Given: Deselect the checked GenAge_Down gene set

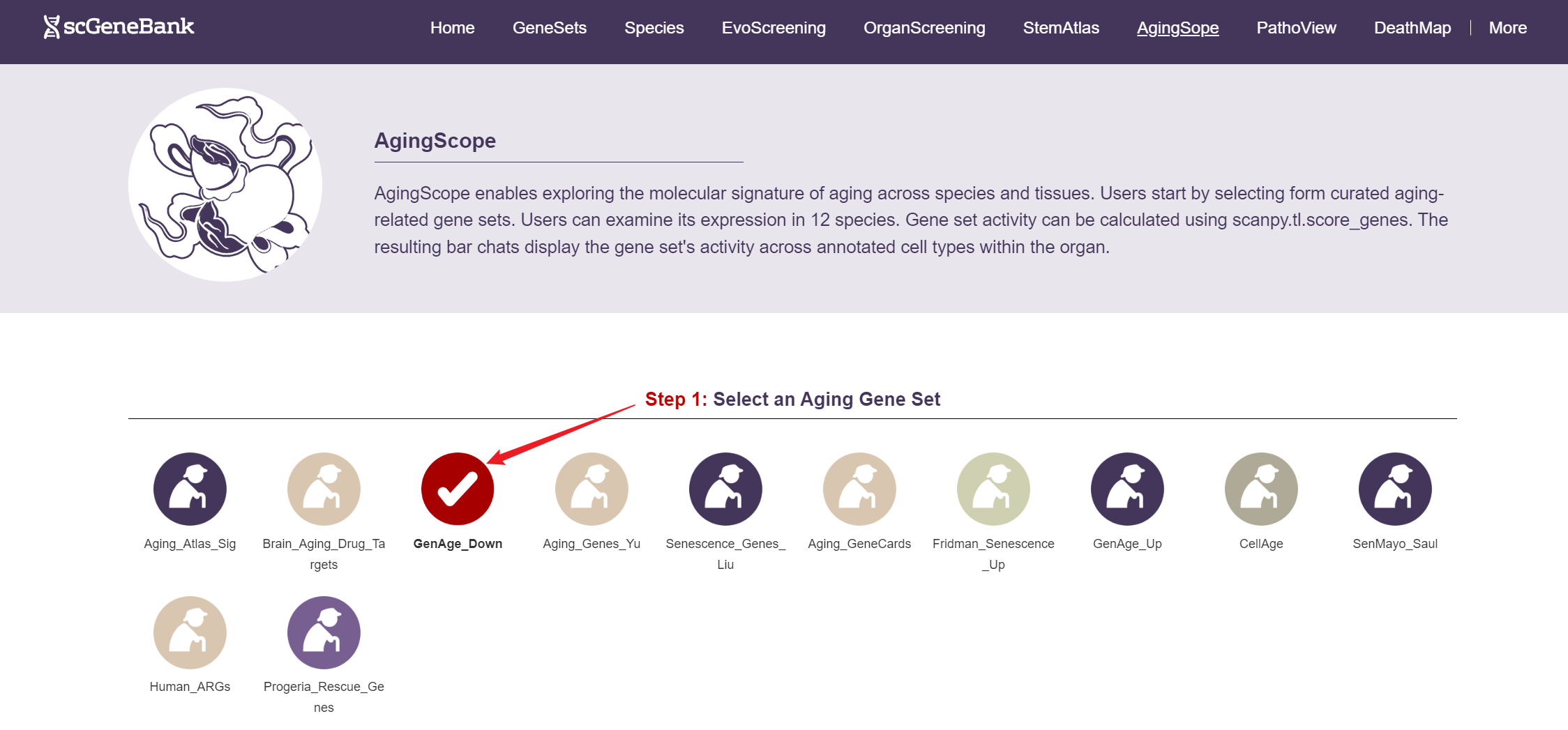Looking at the screenshot, I should click(x=458, y=489).
